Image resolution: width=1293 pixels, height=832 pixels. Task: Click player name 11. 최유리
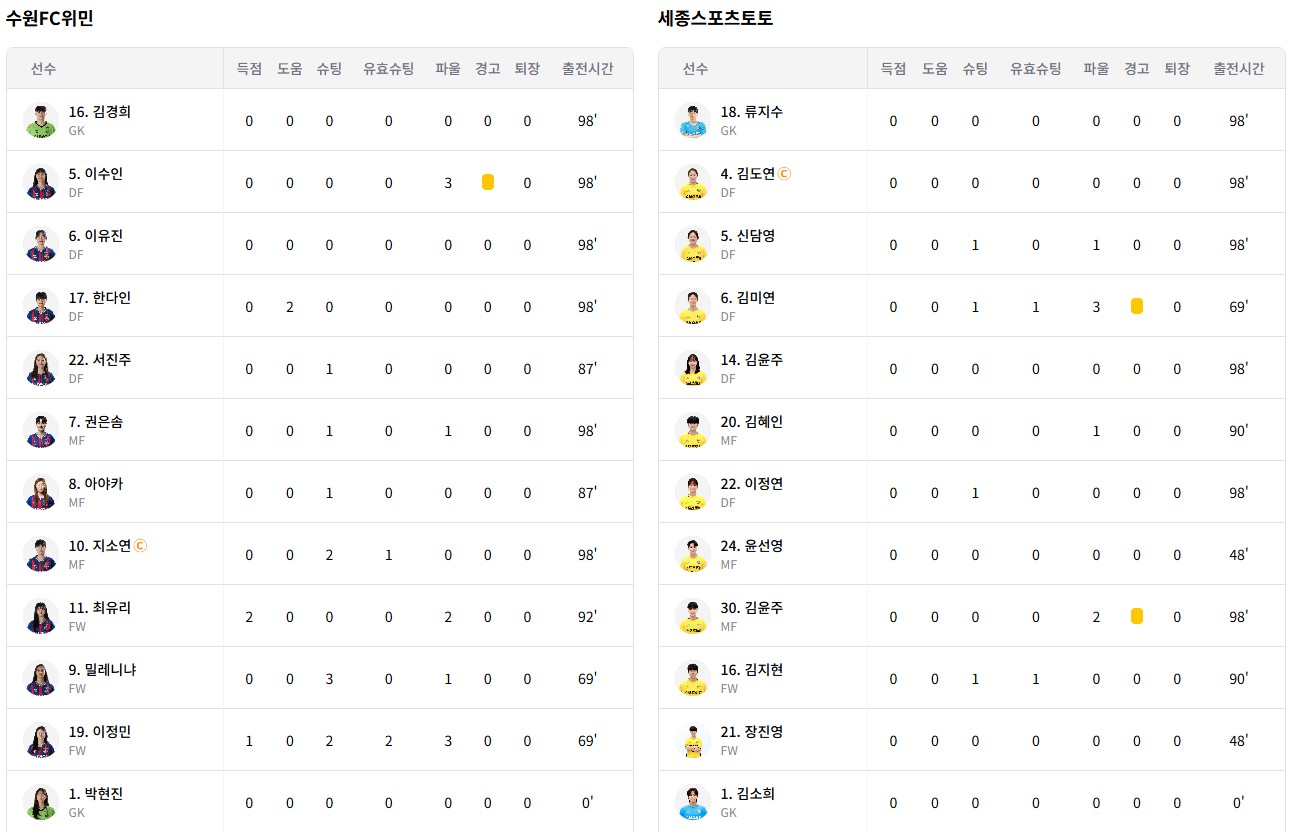[x=100, y=608]
